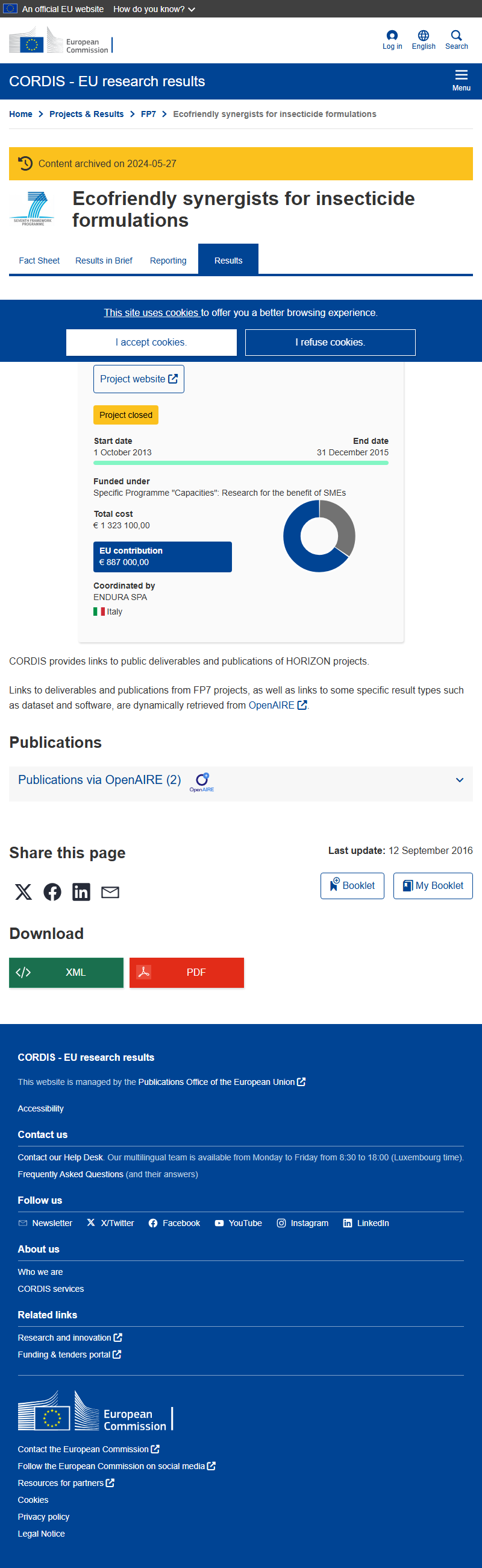Open the Cookies footer link

pyautogui.click(x=33, y=1500)
